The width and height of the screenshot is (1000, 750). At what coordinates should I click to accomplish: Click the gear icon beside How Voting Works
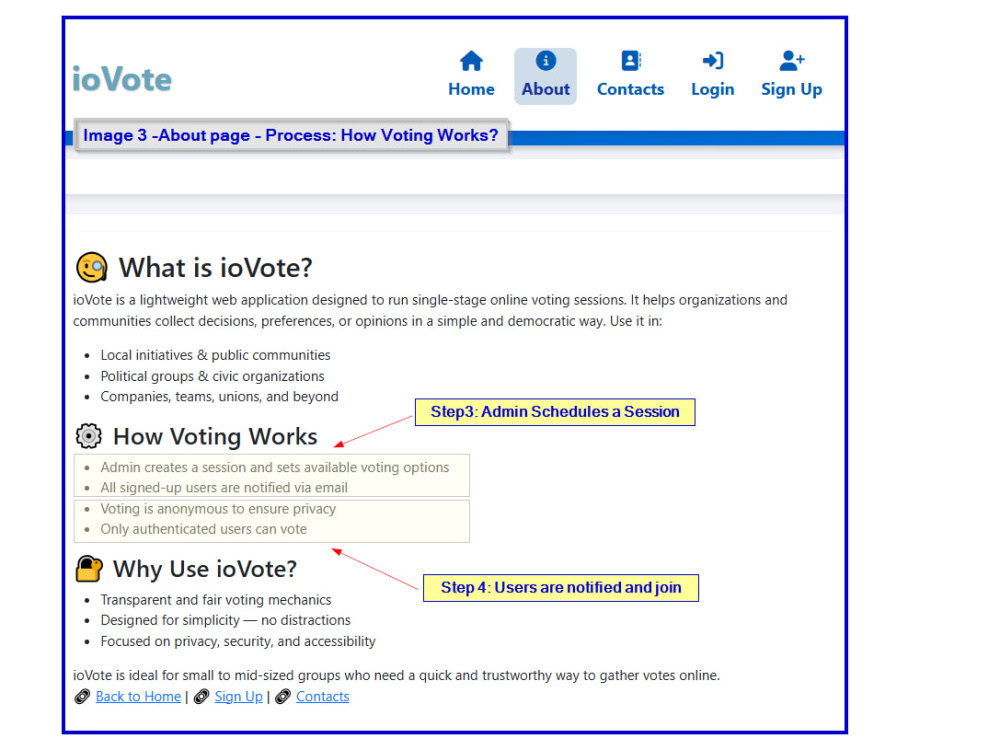(x=89, y=436)
